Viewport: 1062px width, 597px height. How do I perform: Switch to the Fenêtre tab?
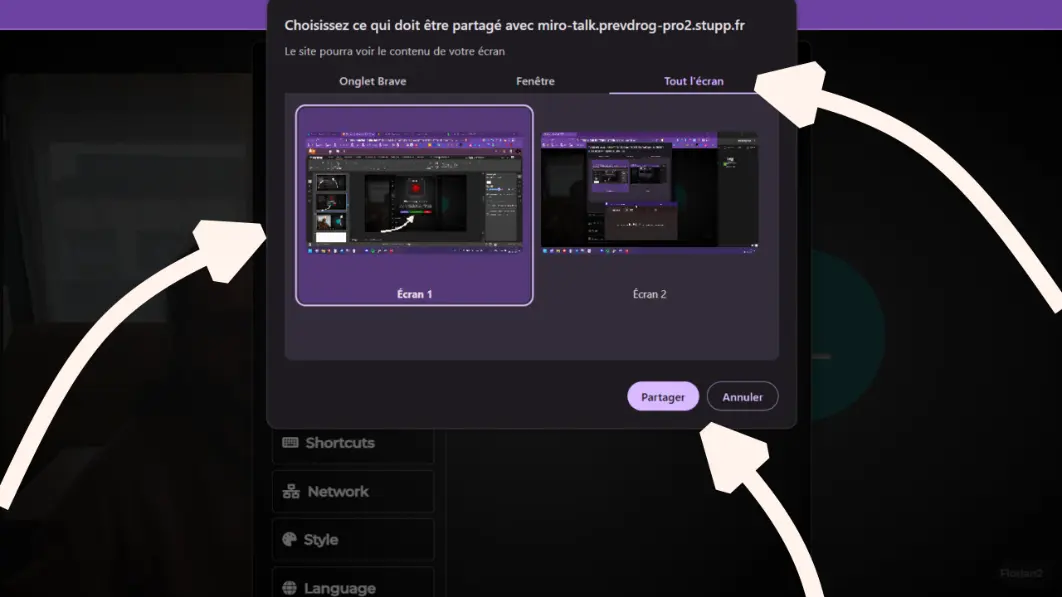[x=535, y=81]
